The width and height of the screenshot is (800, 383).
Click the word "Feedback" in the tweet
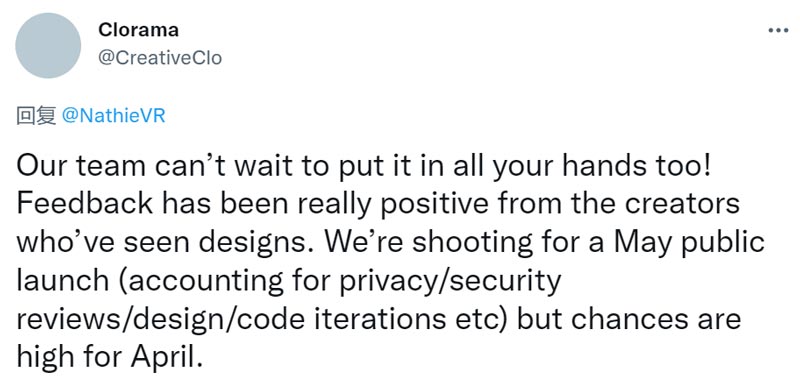coord(84,203)
